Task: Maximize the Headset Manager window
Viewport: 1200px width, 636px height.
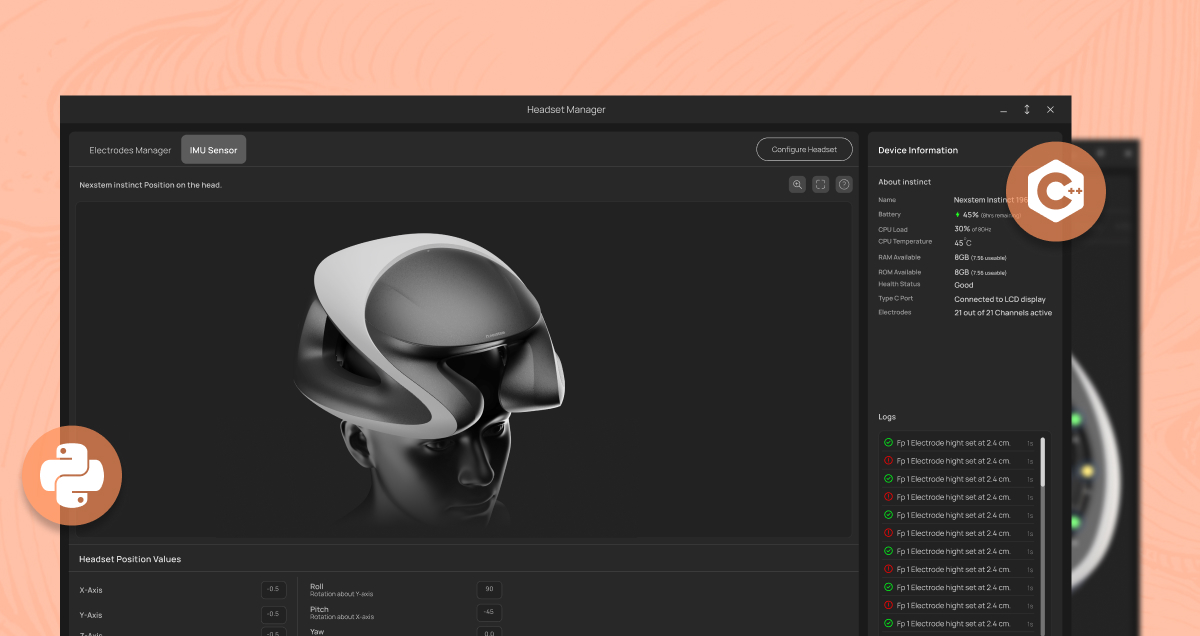Action: pyautogui.click(x=1026, y=110)
